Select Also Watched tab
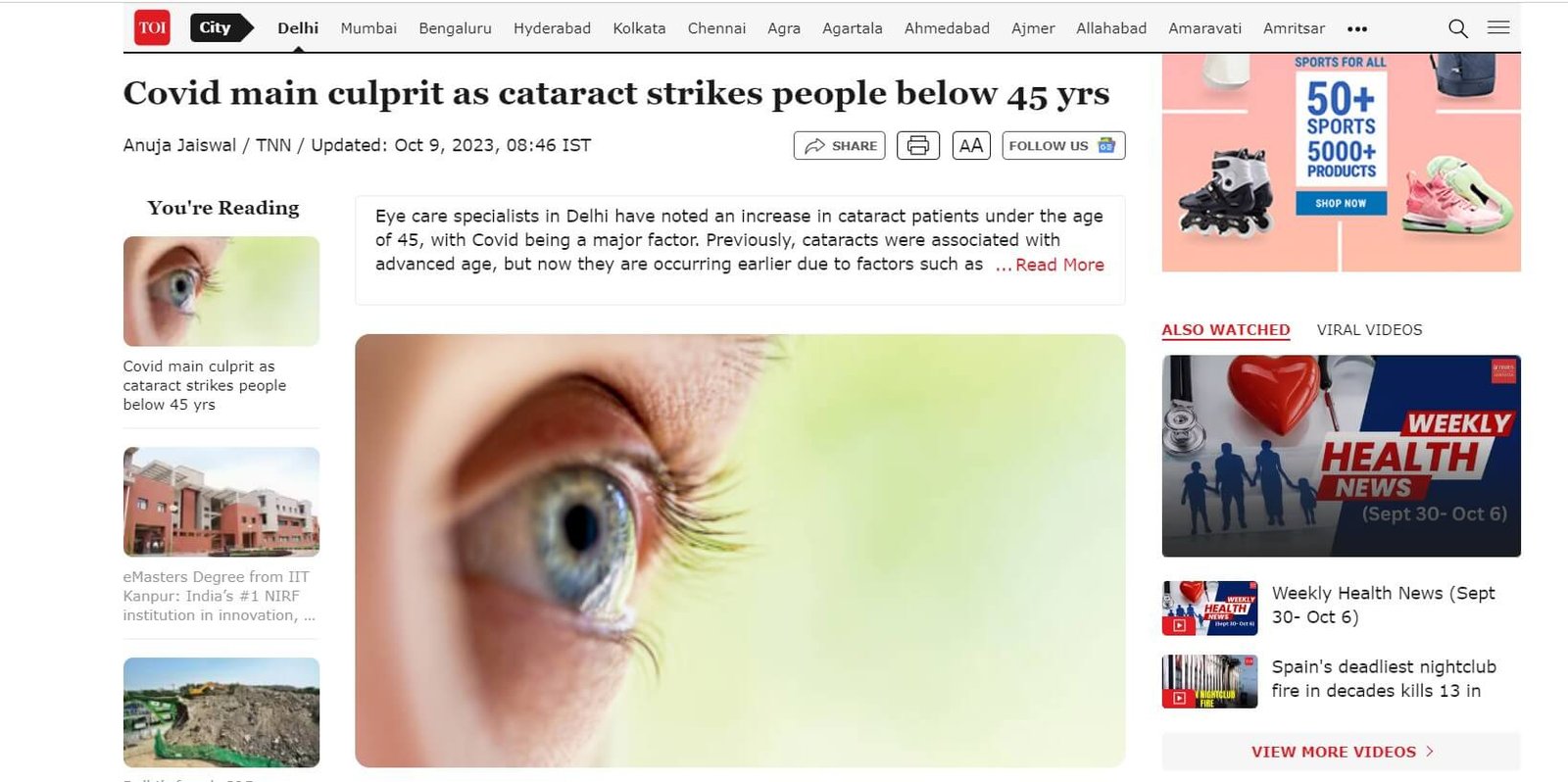The width and height of the screenshot is (1568, 782). click(1226, 330)
